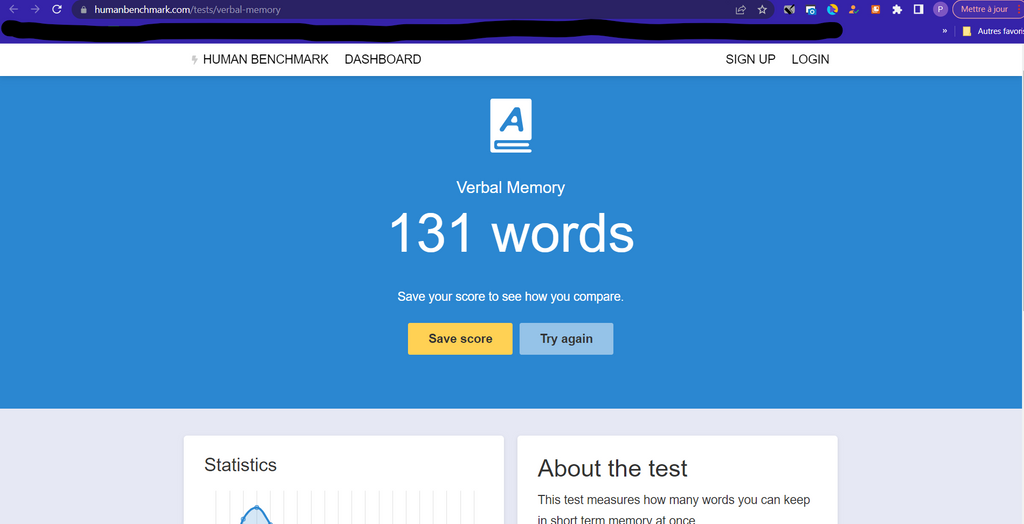Open the Autres favoris bookmarks folder
Viewport: 1024px width, 524px height.
tap(993, 31)
